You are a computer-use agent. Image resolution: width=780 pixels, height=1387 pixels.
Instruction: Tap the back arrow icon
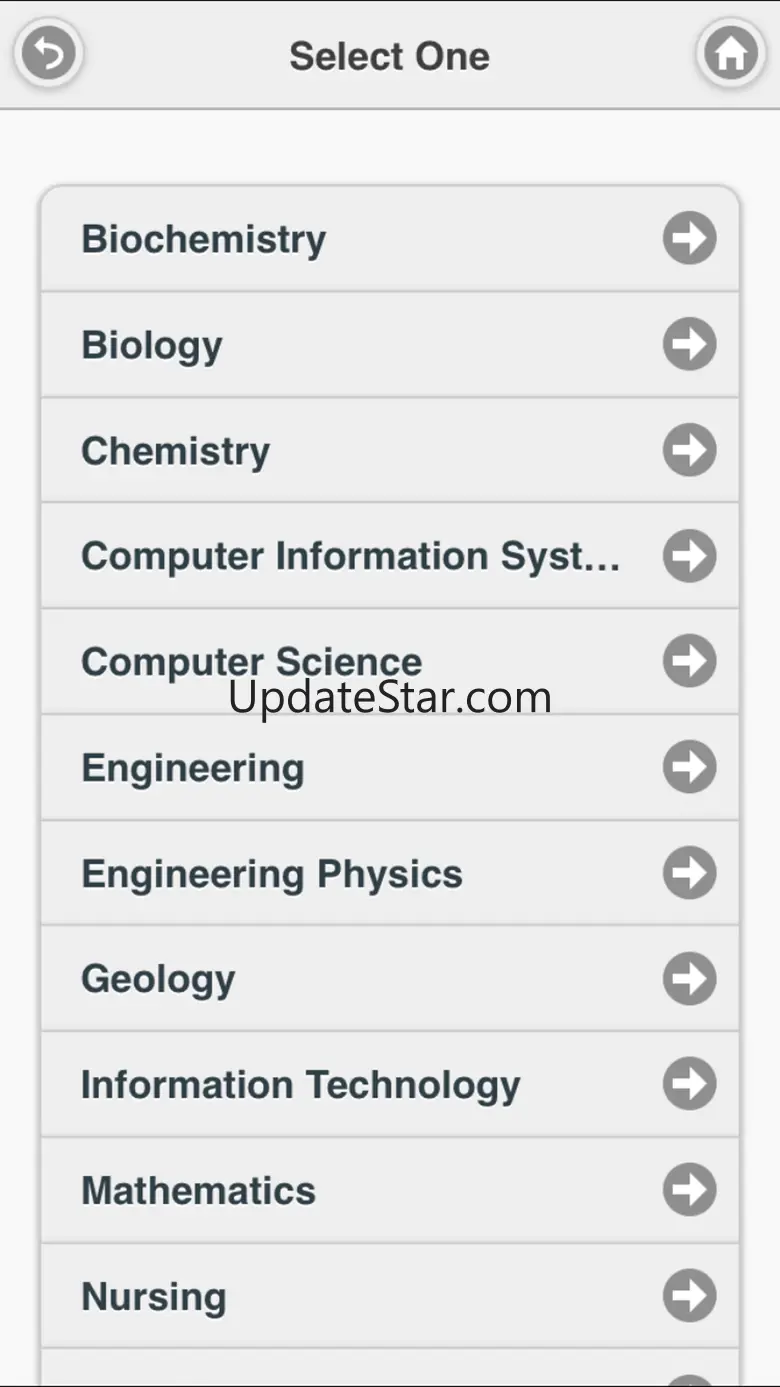click(48, 54)
